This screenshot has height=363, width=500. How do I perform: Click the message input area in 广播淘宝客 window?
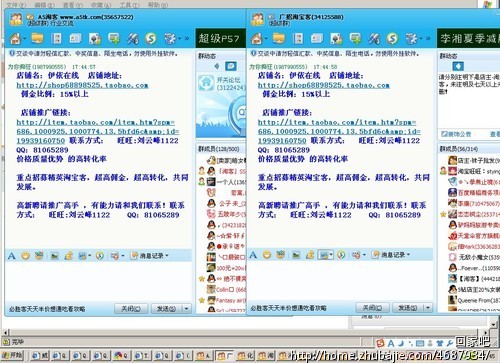click(x=340, y=281)
